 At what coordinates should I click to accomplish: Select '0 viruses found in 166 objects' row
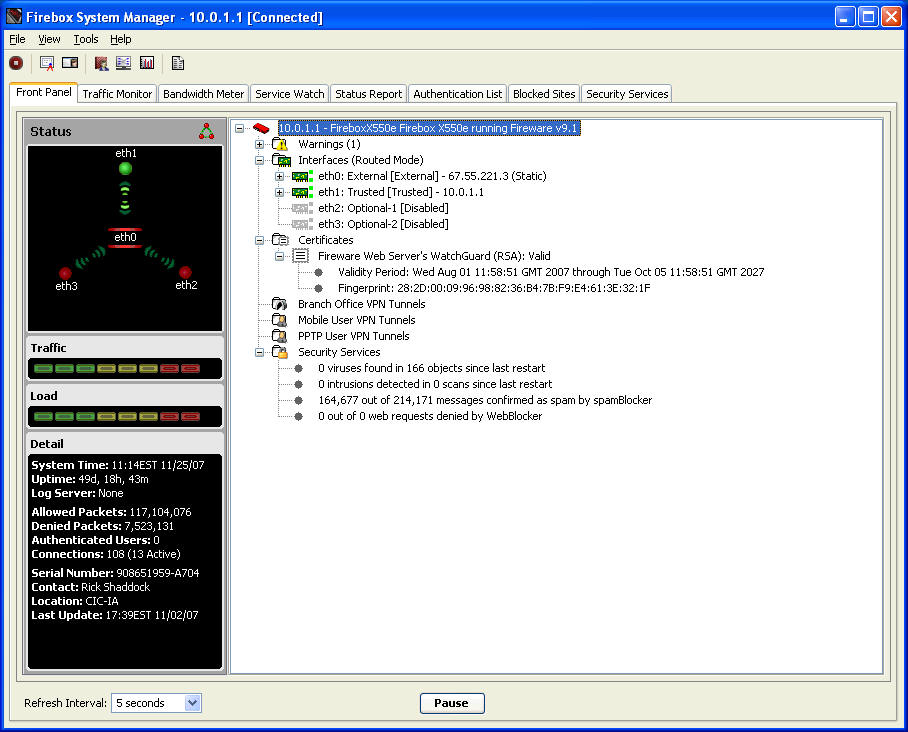[x=431, y=368]
